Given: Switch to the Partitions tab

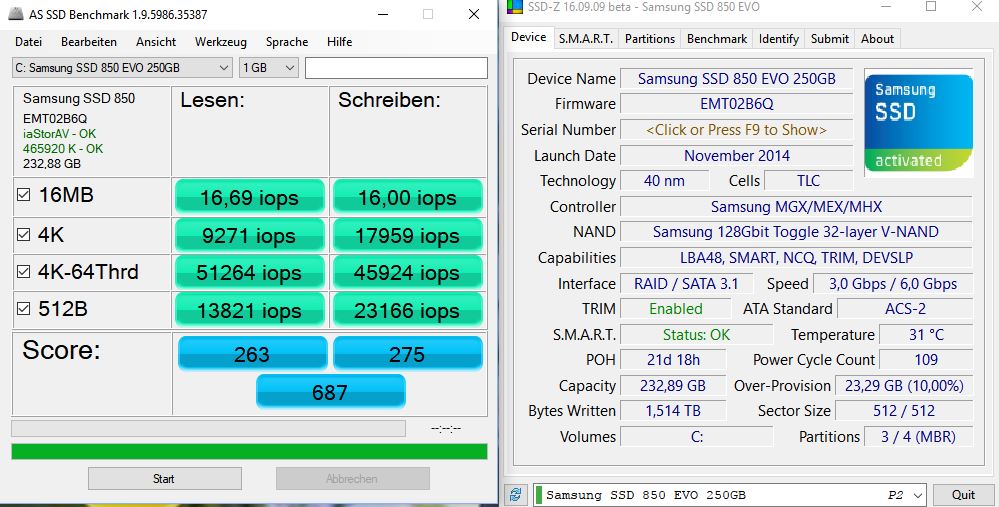Looking at the screenshot, I should (650, 39).
